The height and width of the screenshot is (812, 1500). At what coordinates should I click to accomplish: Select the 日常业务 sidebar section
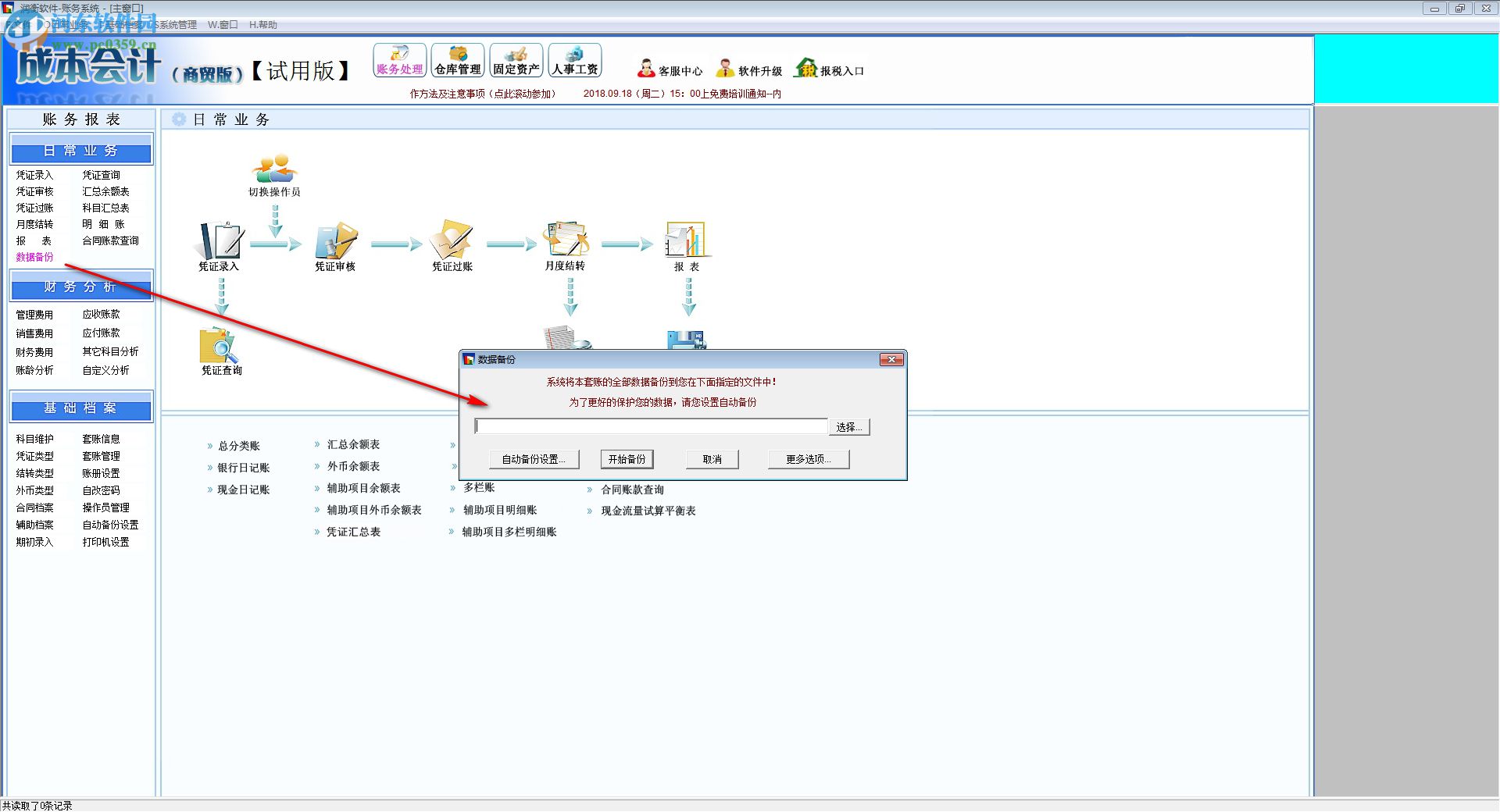click(x=81, y=150)
